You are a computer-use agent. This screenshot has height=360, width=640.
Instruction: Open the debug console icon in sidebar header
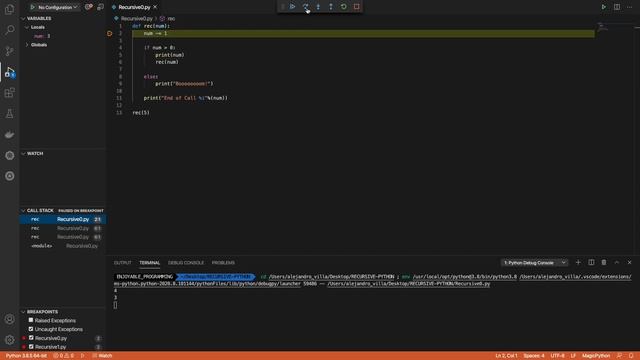coord(100,7)
